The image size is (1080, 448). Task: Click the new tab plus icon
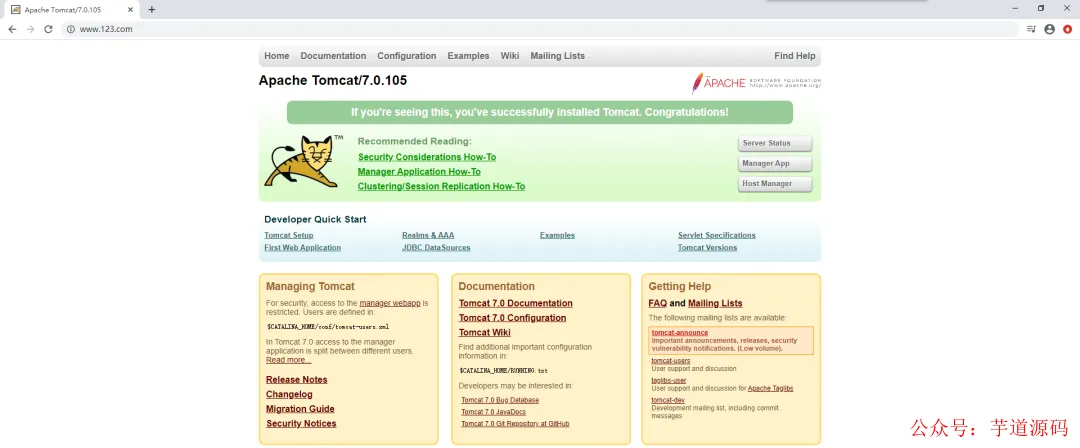pos(152,10)
